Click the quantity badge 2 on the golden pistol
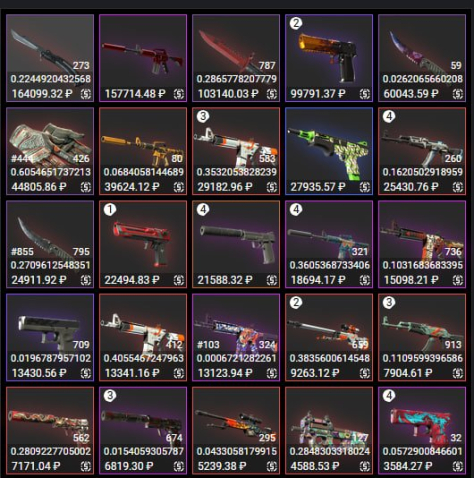The width and height of the screenshot is (474, 478). tap(296, 23)
